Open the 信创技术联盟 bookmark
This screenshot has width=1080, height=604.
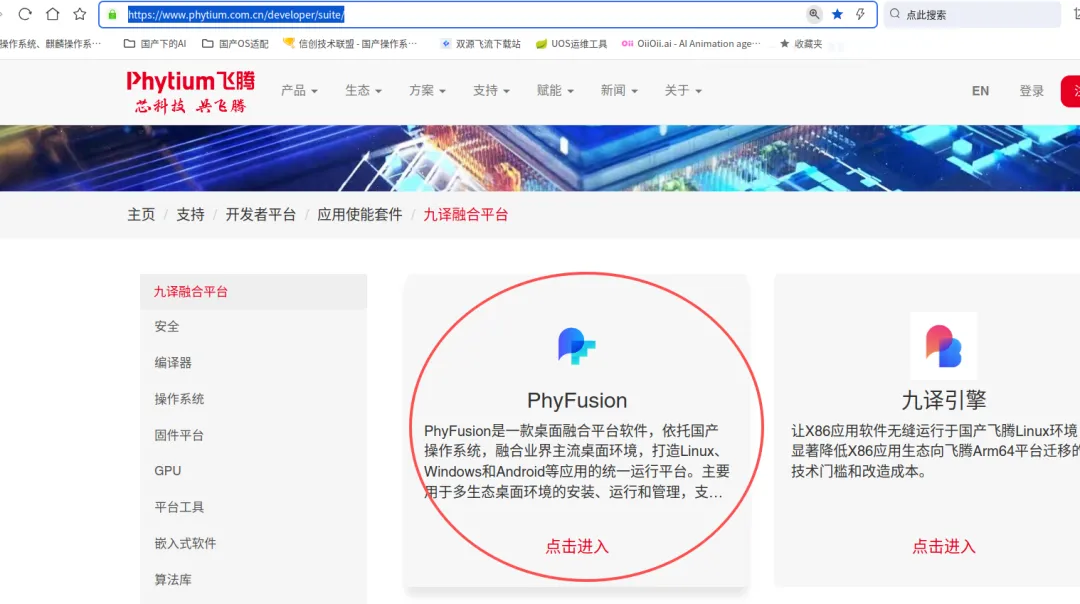pos(350,43)
